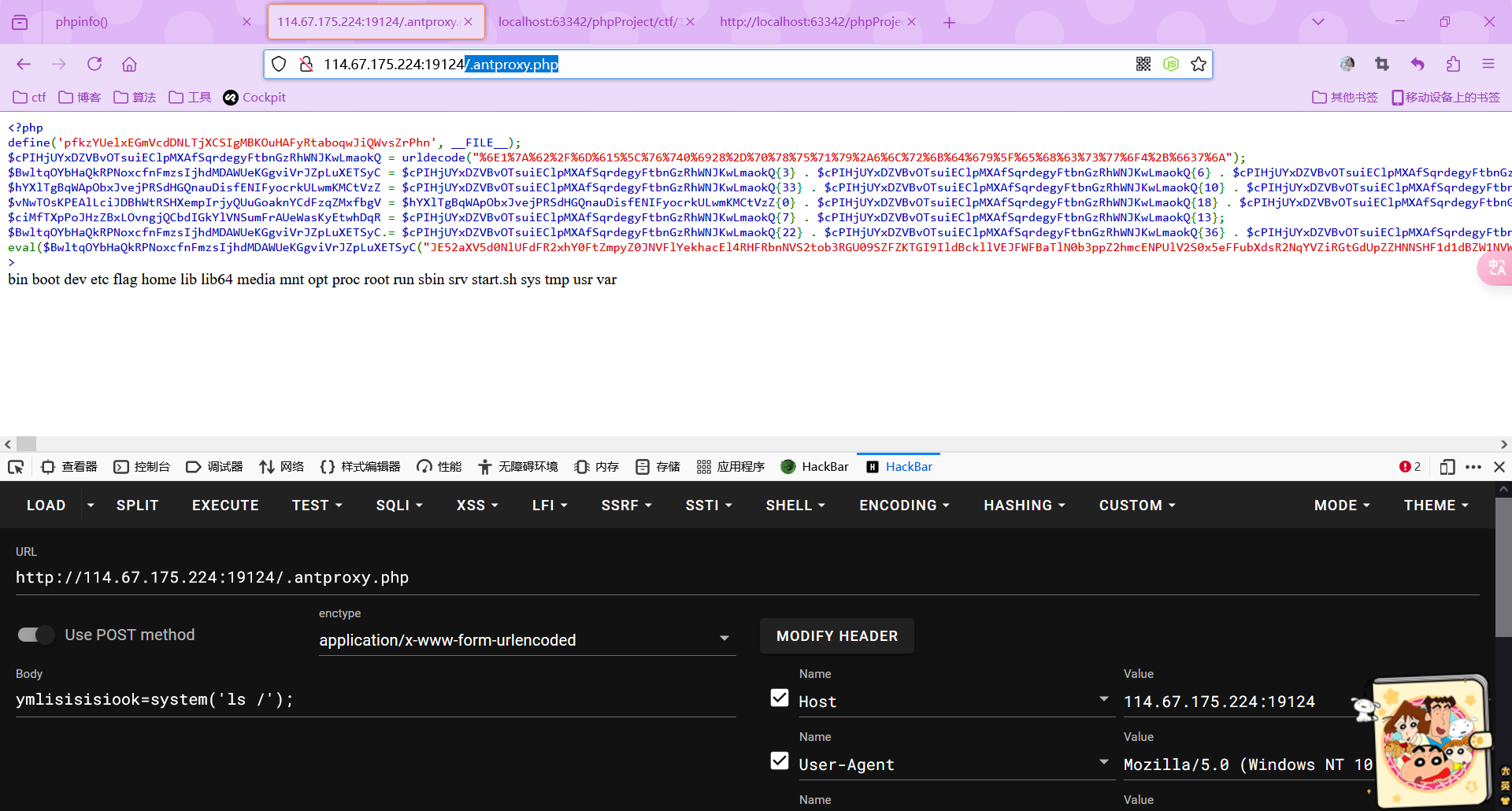The width and height of the screenshot is (1512, 811).
Task: Expand the LFI menu
Action: coord(550,505)
